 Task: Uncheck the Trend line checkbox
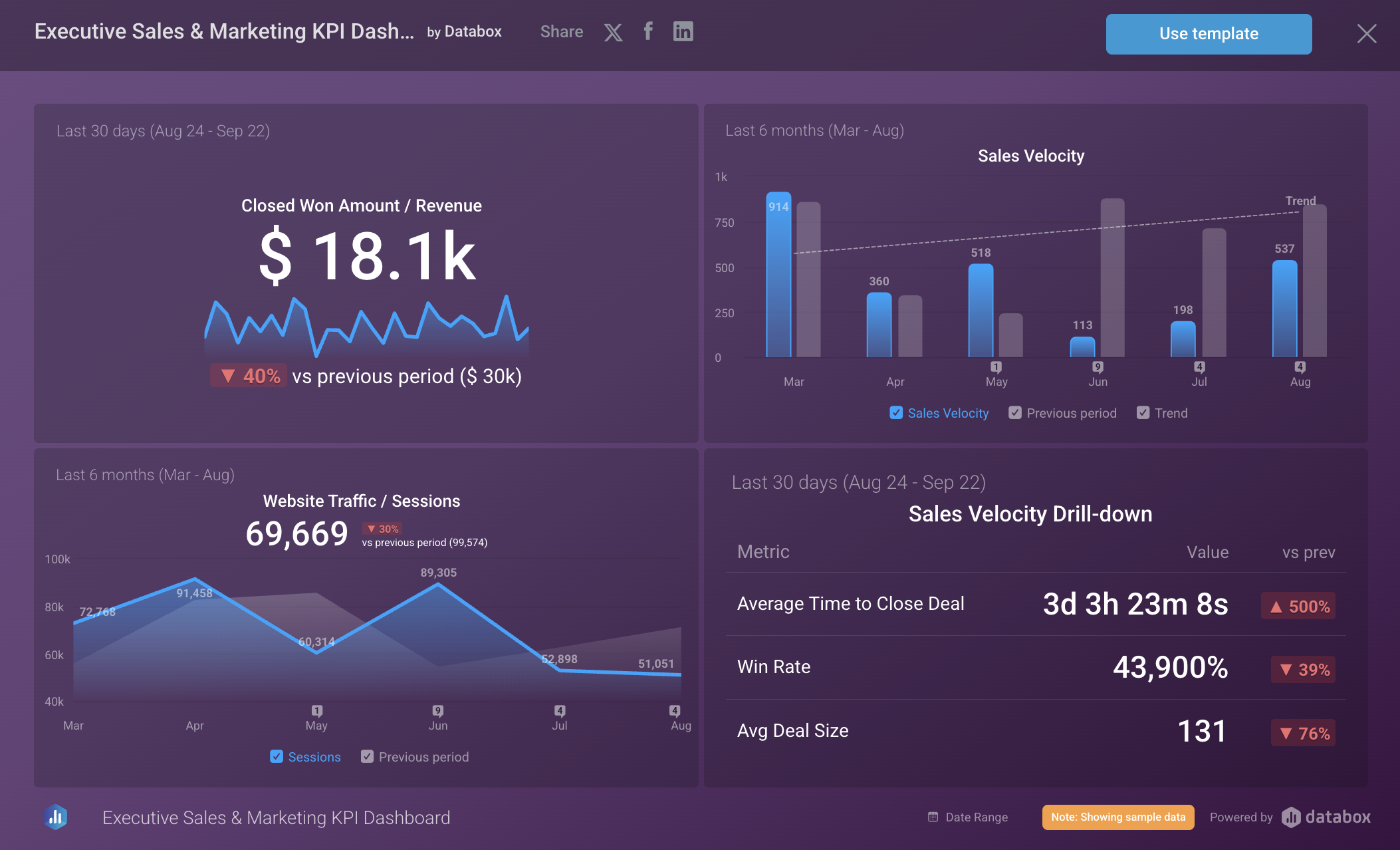coord(1143,413)
